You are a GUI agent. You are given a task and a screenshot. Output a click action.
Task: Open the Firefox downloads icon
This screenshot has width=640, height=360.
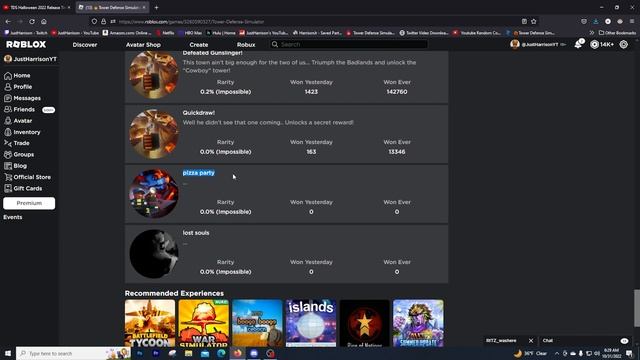[596, 21]
